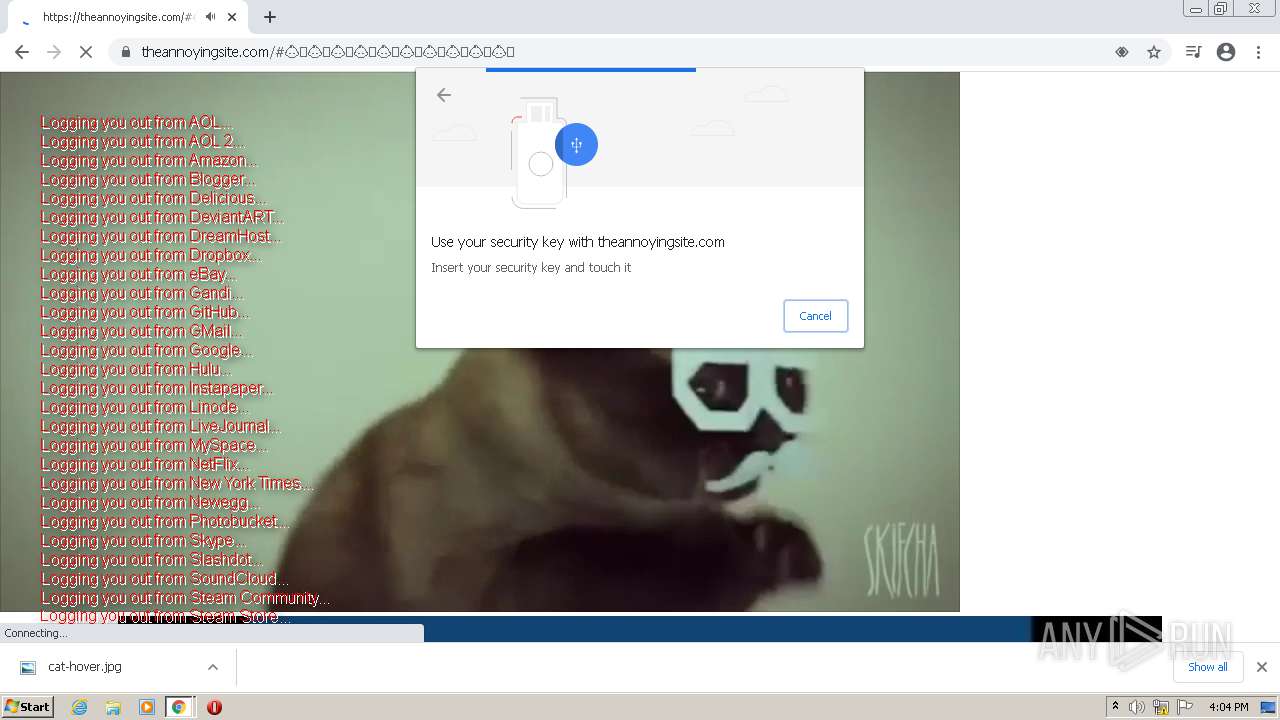Bookmark this page with the star icon
Viewport: 1280px width, 720px height.
1154,52
